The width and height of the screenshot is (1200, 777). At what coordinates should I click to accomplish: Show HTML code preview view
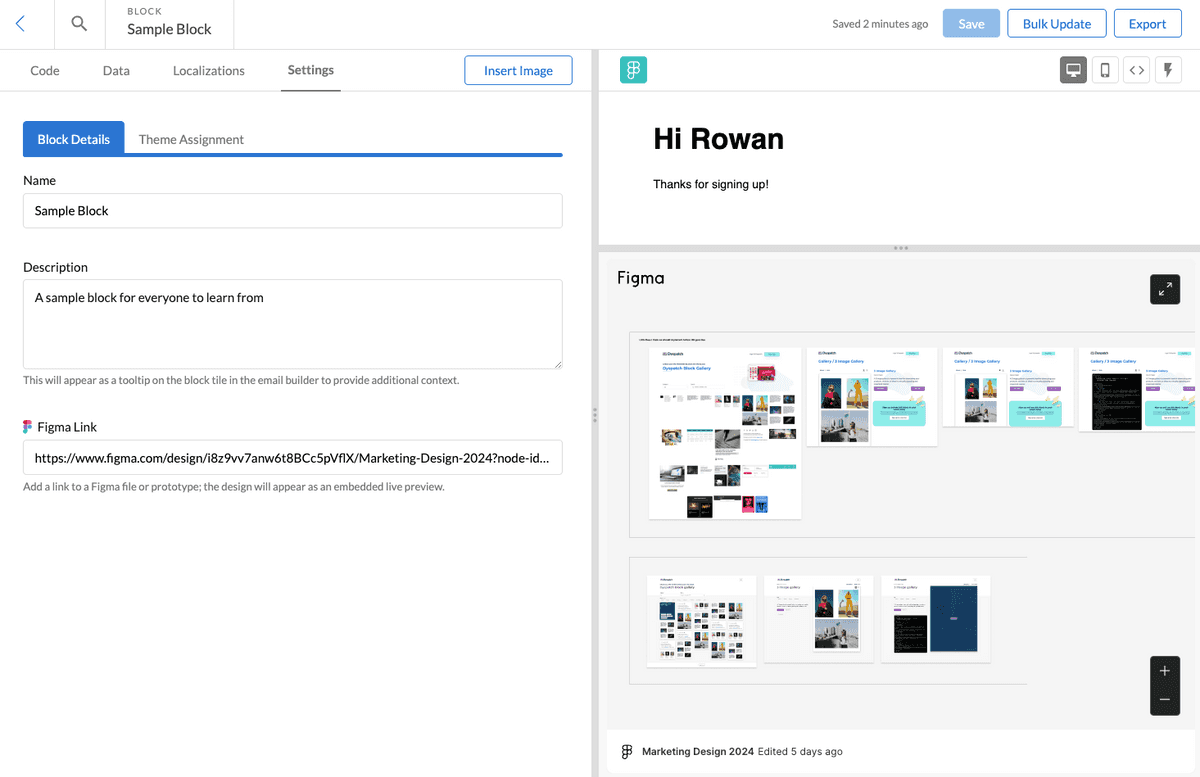(x=1136, y=70)
